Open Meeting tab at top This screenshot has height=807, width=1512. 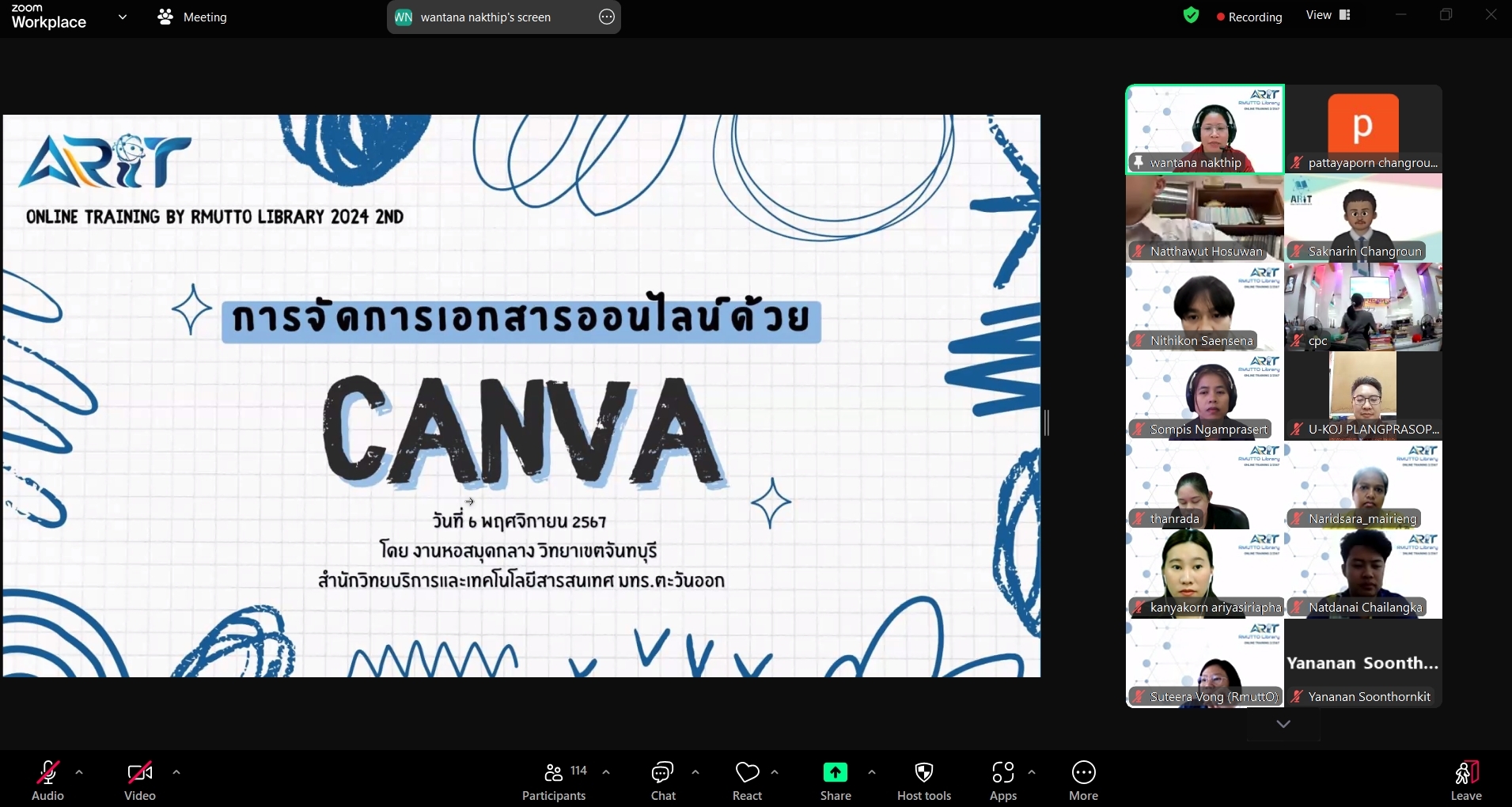(192, 17)
